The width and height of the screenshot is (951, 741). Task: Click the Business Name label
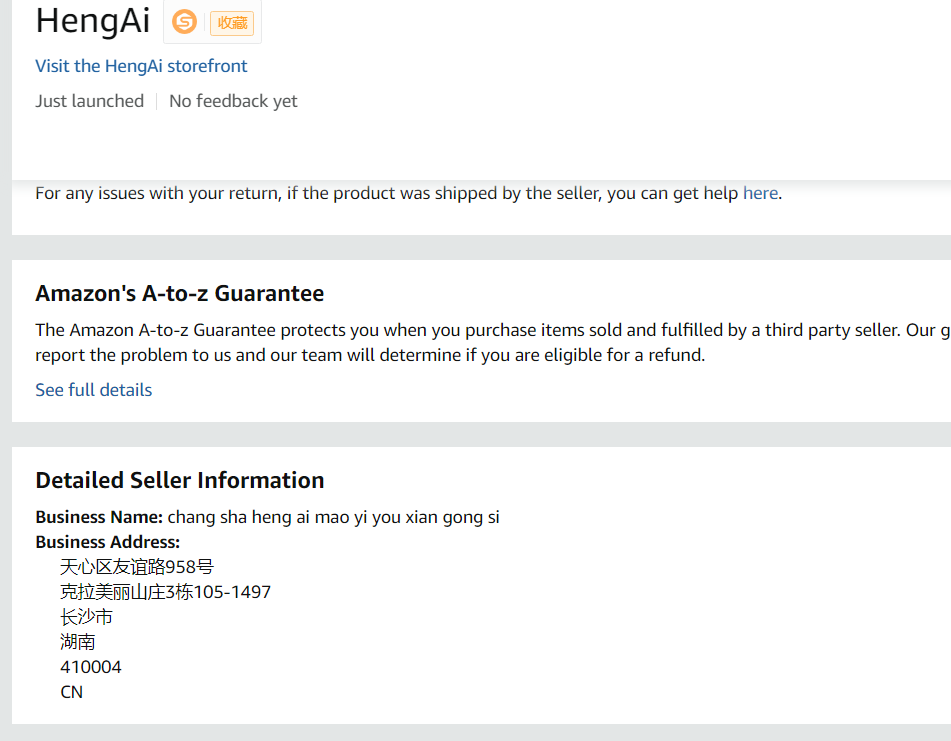tap(99, 517)
